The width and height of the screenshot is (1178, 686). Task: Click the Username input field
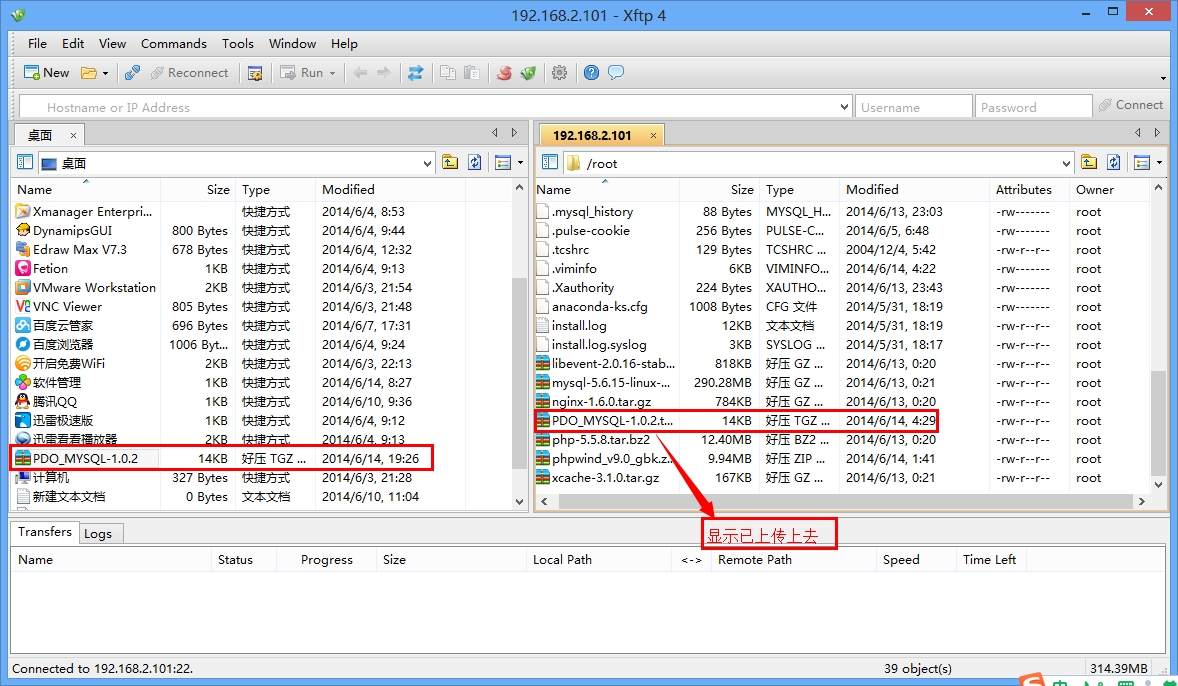(x=914, y=107)
